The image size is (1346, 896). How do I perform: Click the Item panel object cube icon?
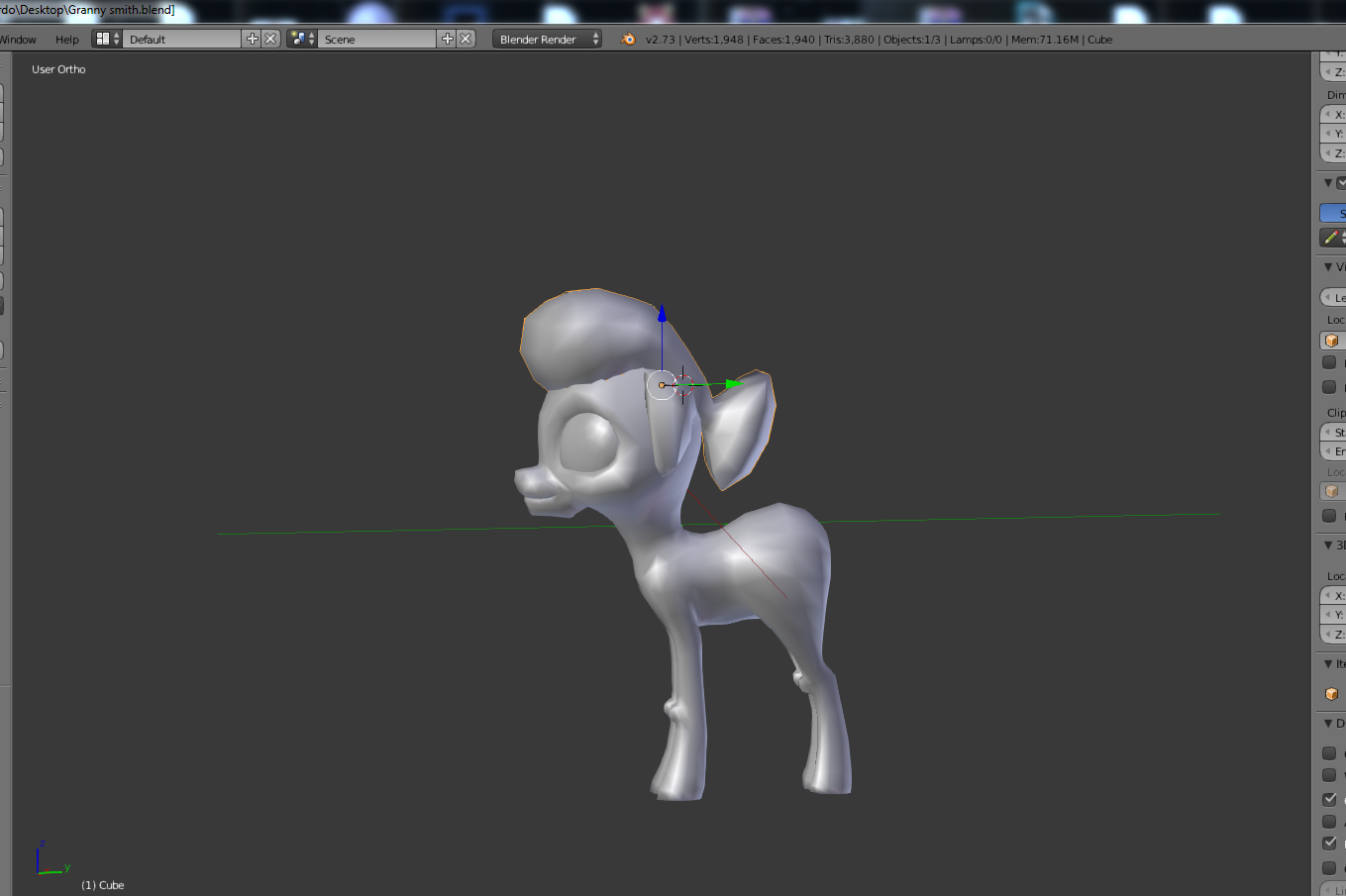click(1331, 694)
